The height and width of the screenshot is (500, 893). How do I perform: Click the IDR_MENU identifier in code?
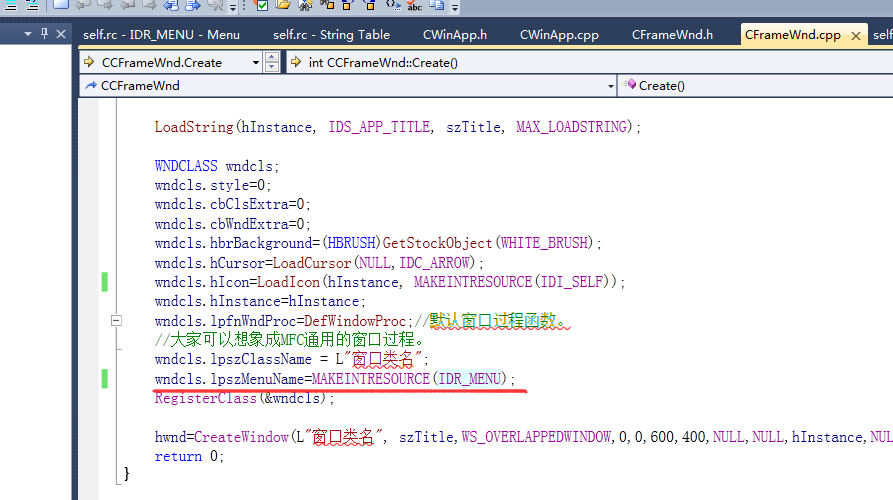pyautogui.click(x=470, y=379)
